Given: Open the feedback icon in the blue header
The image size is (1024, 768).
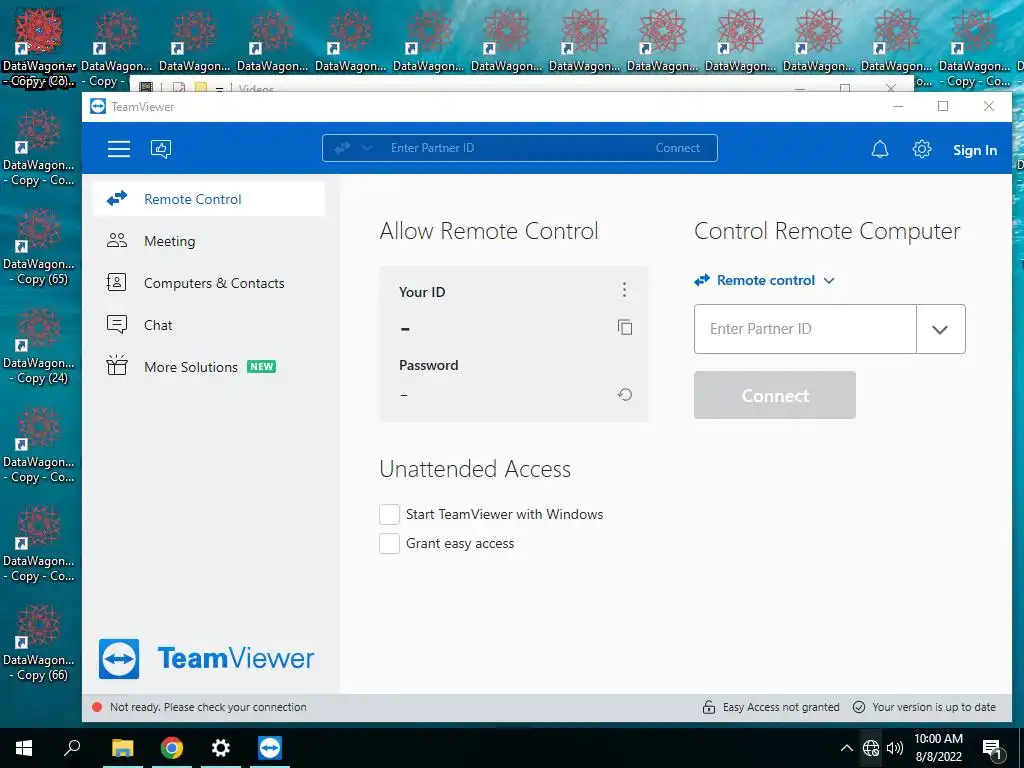Looking at the screenshot, I should click(x=161, y=149).
